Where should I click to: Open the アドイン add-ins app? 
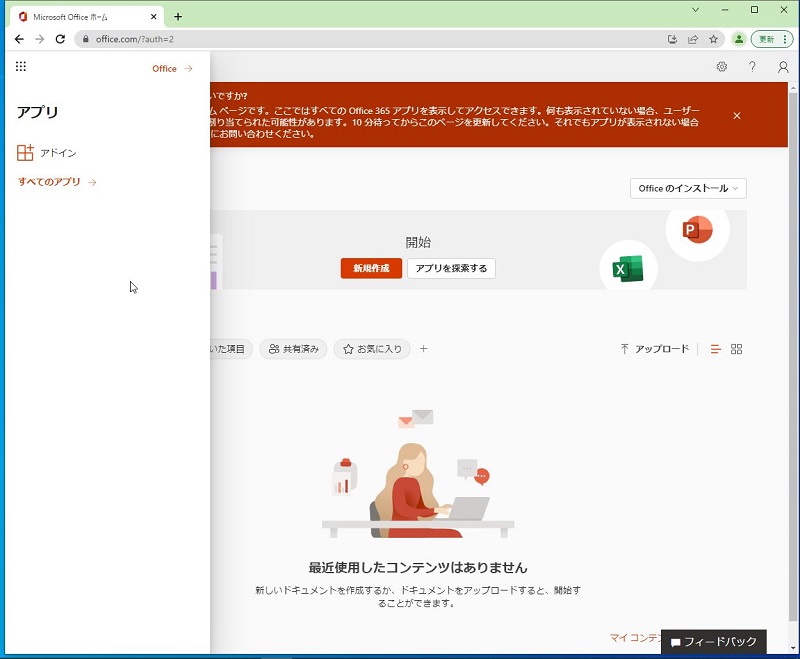click(x=46, y=153)
